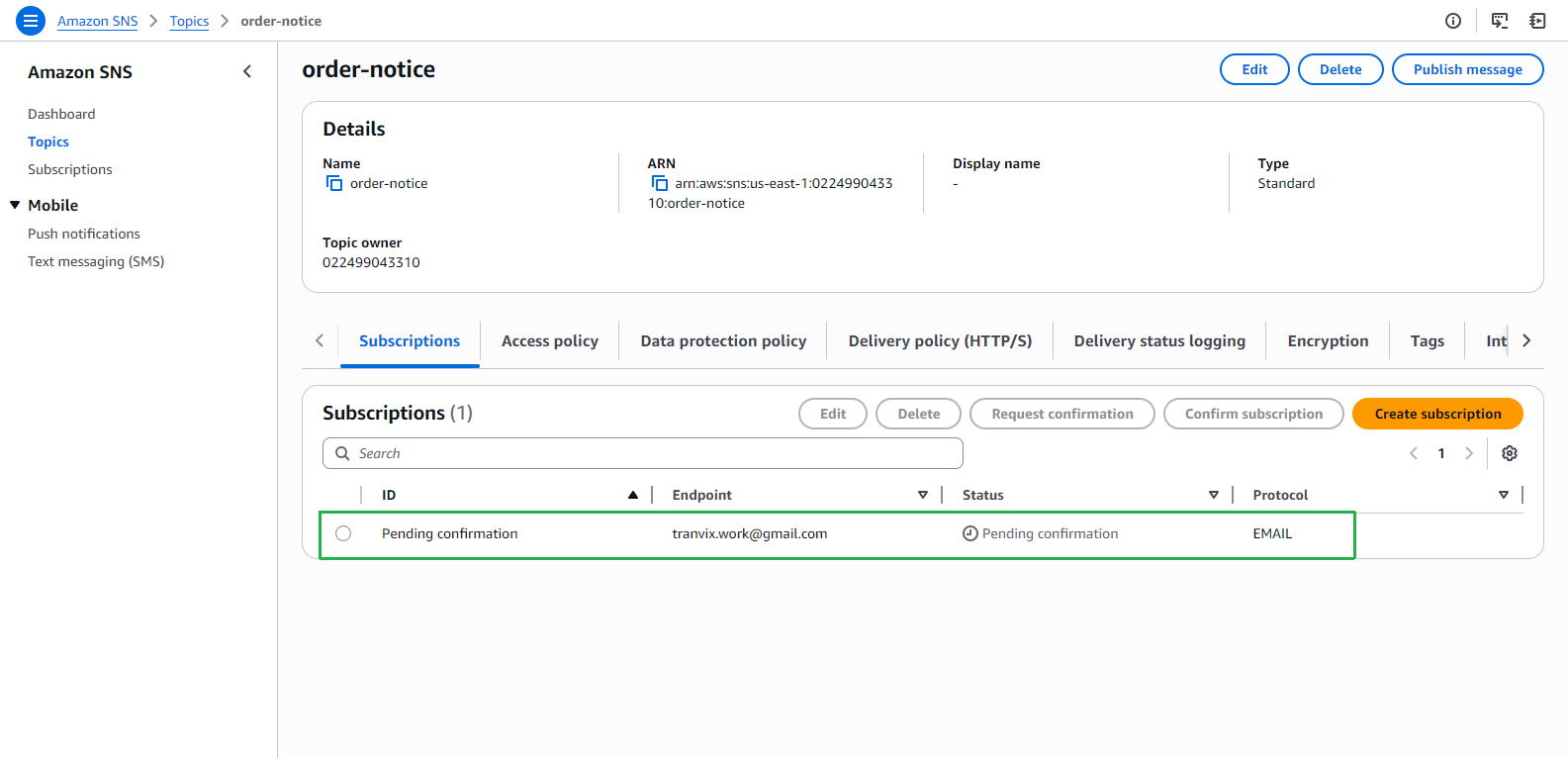Go to previous page of subscriptions
Screen dimensions: 1568x758
coord(1414,453)
